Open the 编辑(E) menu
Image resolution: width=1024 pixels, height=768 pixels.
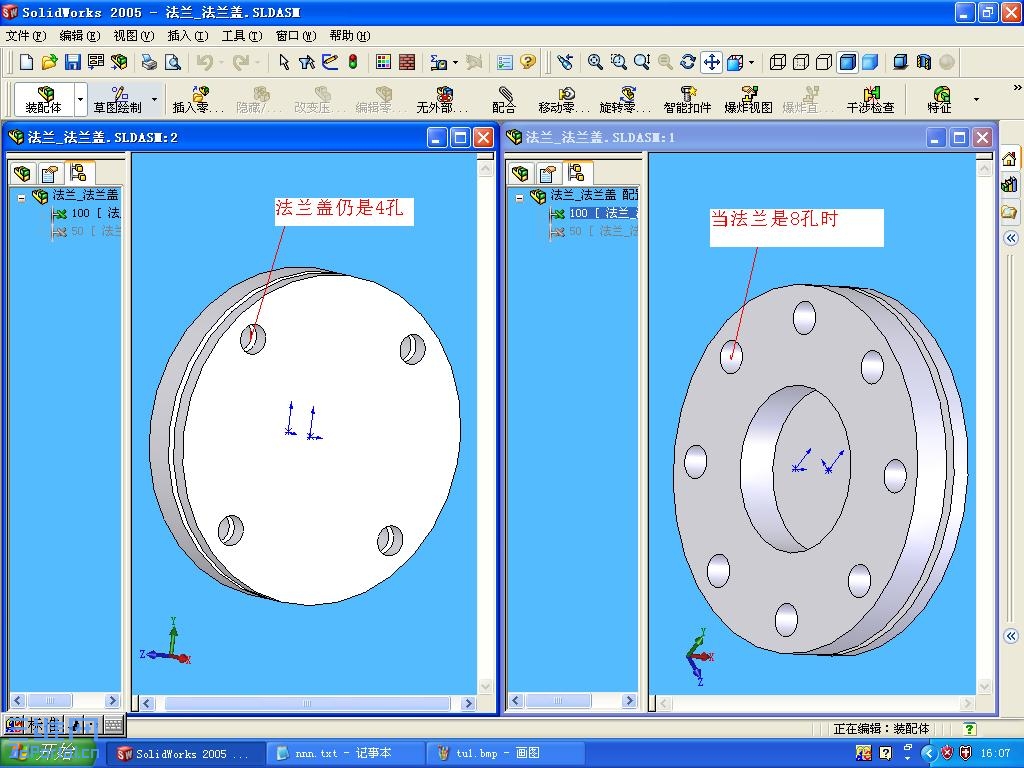coord(80,36)
